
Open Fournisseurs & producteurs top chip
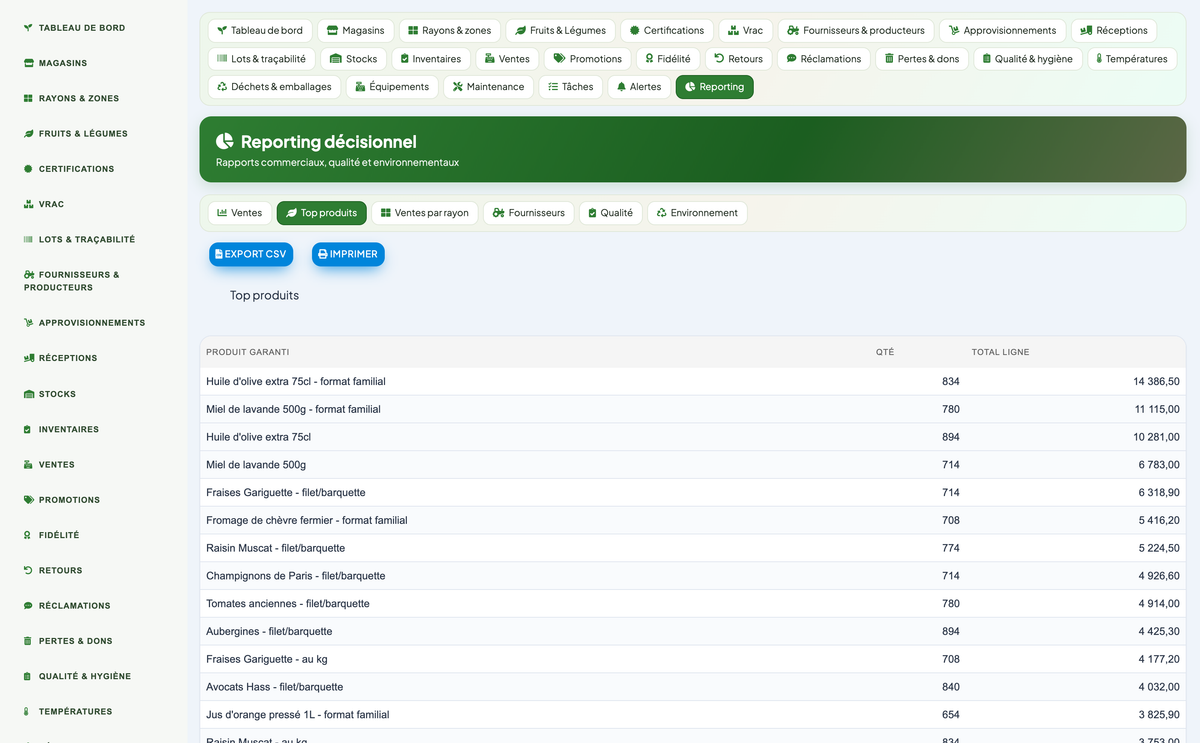856,31
